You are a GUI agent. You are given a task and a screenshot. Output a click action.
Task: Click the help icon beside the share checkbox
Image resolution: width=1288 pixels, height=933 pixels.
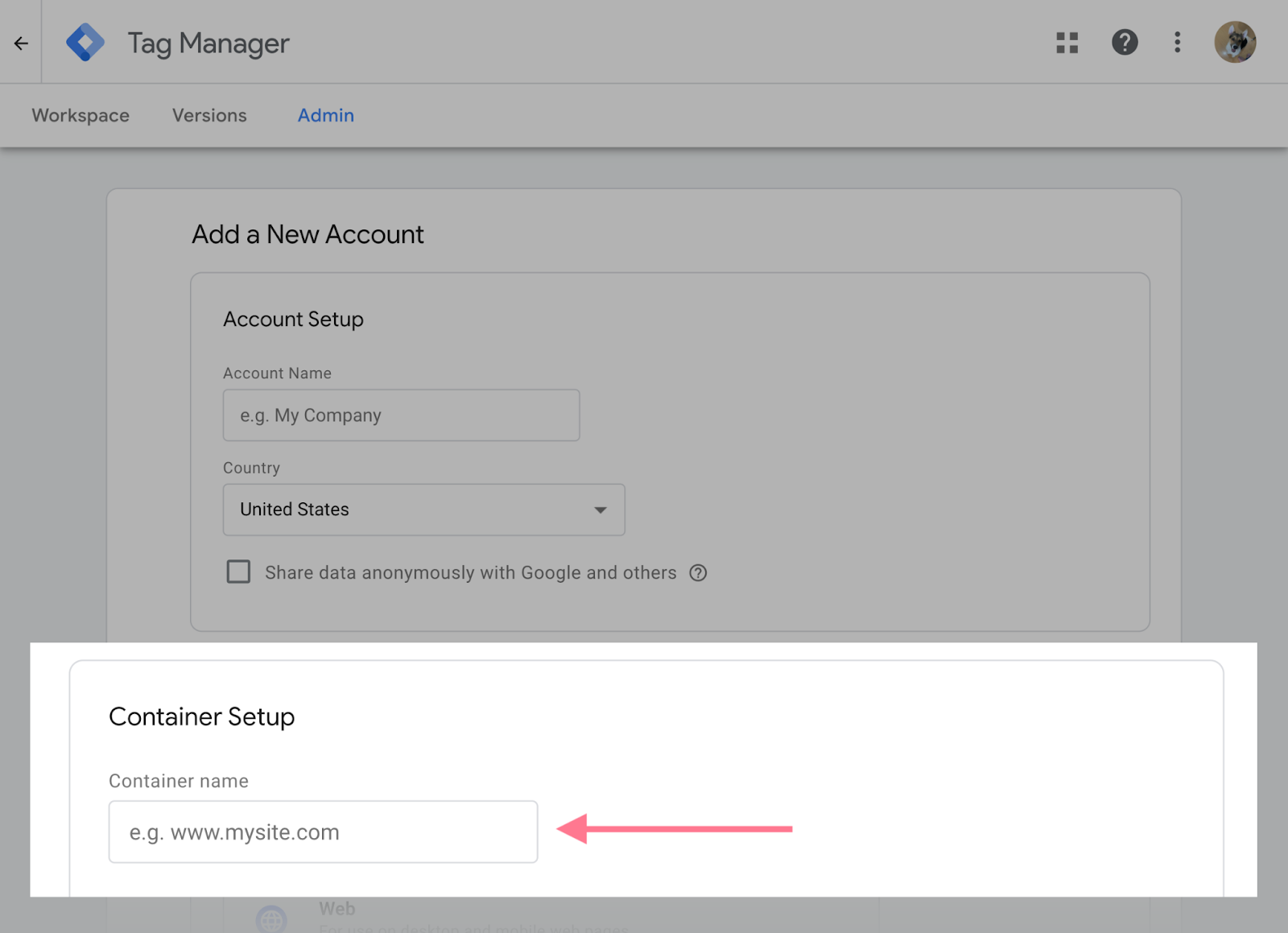click(698, 572)
